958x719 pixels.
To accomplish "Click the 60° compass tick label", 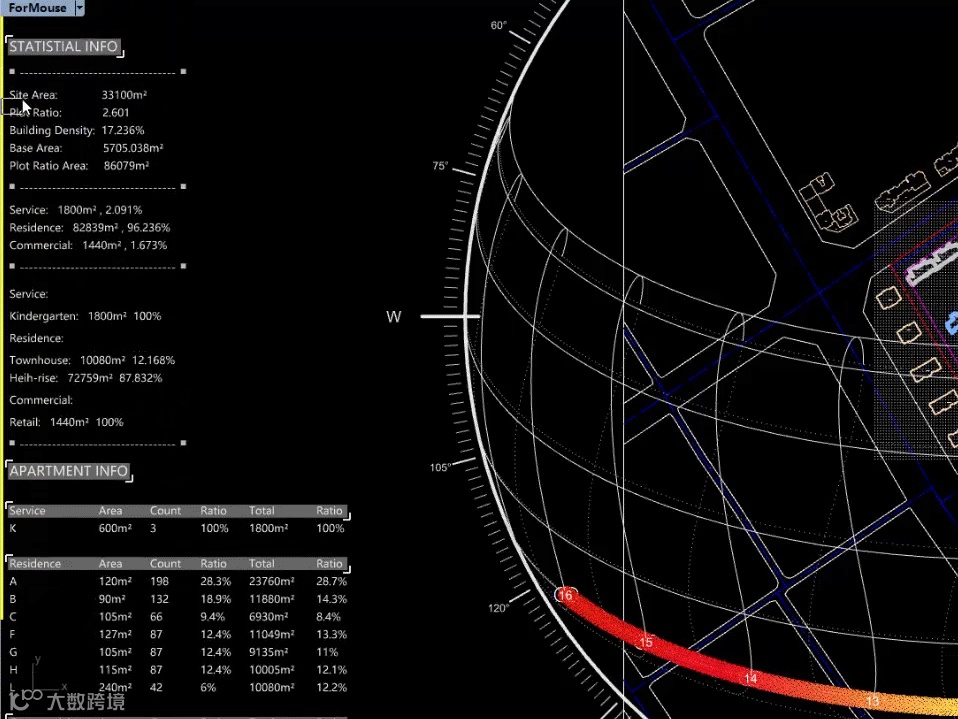I will (x=499, y=25).
